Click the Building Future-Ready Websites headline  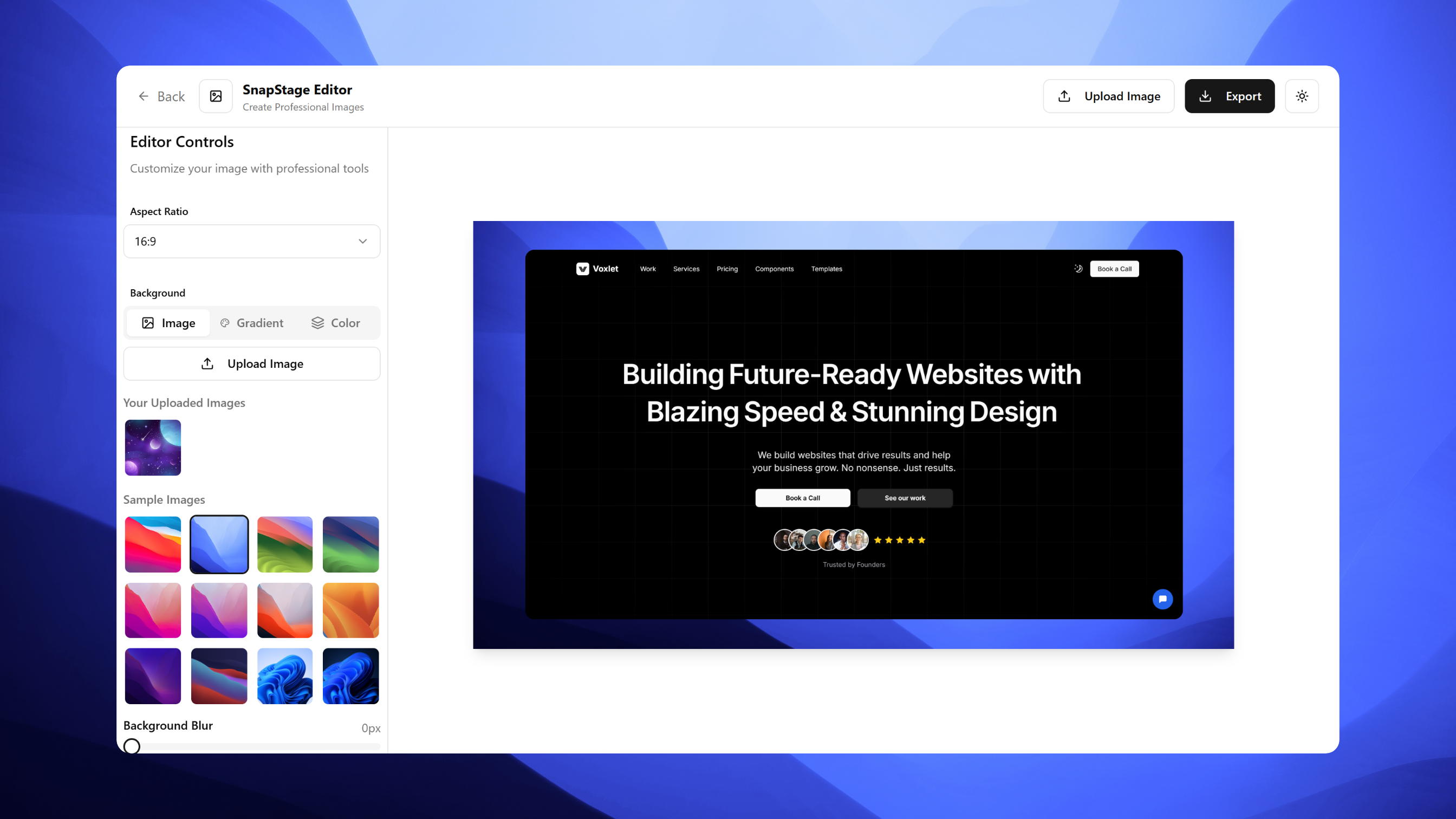pos(852,393)
